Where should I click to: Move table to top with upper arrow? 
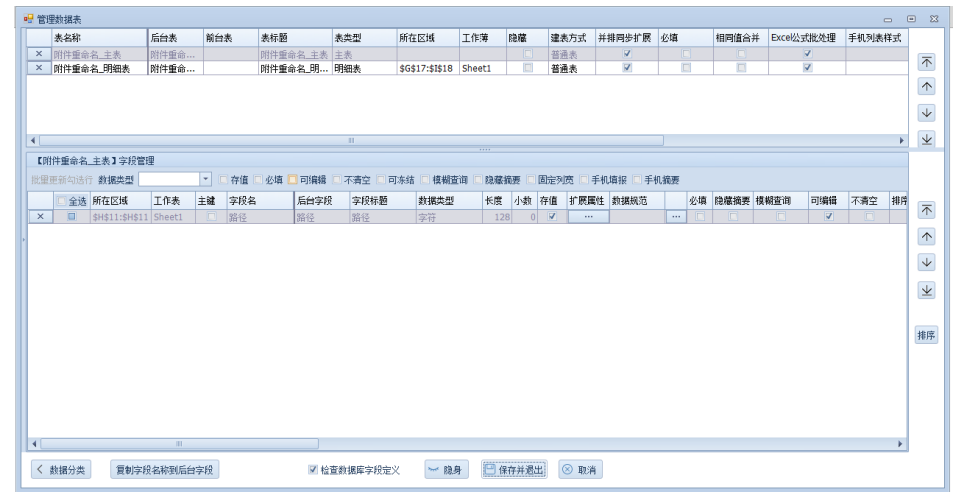(926, 62)
